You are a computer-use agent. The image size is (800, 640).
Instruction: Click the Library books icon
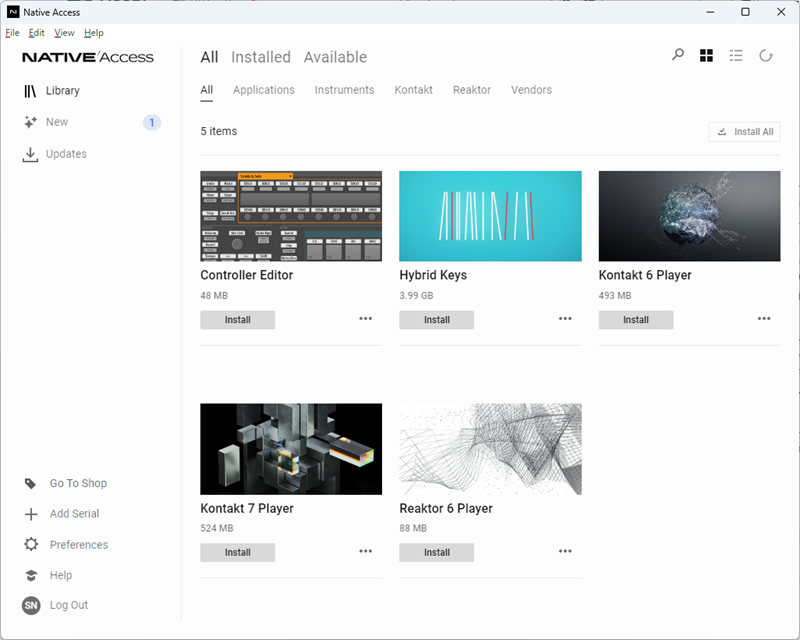(x=30, y=91)
